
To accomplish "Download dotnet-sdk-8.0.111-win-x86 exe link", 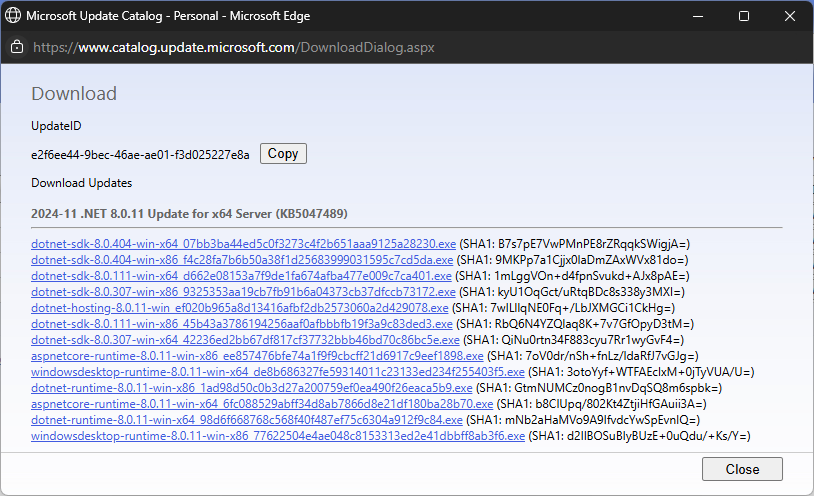I will point(242,324).
